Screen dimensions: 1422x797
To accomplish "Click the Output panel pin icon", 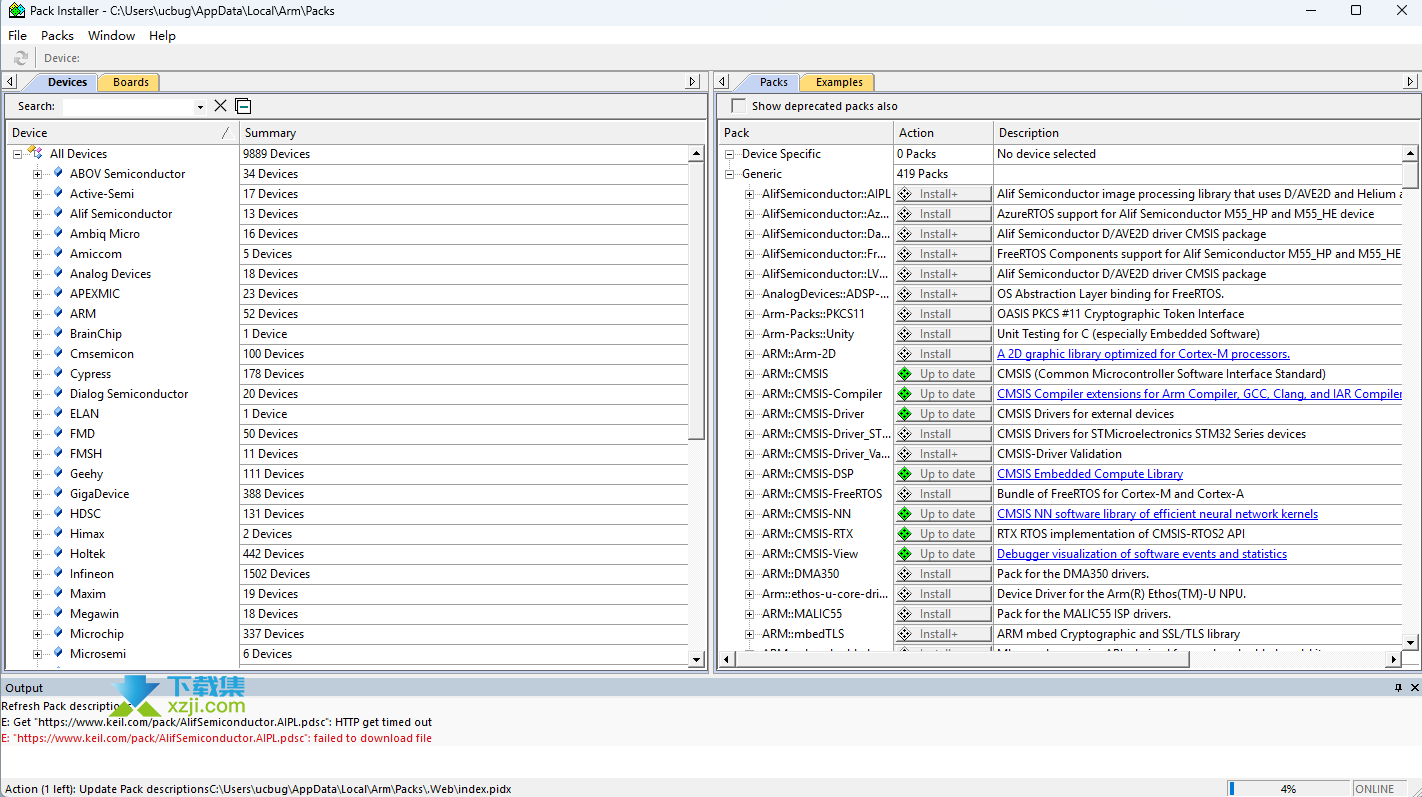I will 1399,688.
